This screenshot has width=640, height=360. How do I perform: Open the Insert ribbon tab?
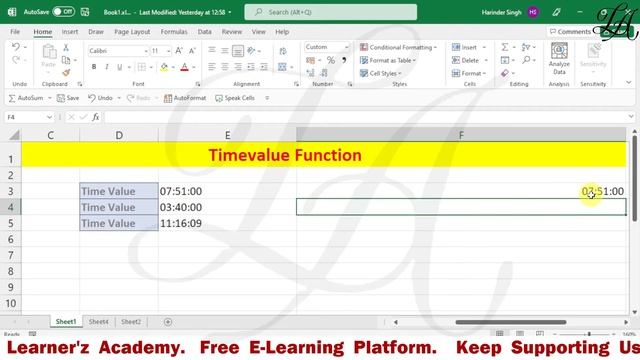pos(70,31)
